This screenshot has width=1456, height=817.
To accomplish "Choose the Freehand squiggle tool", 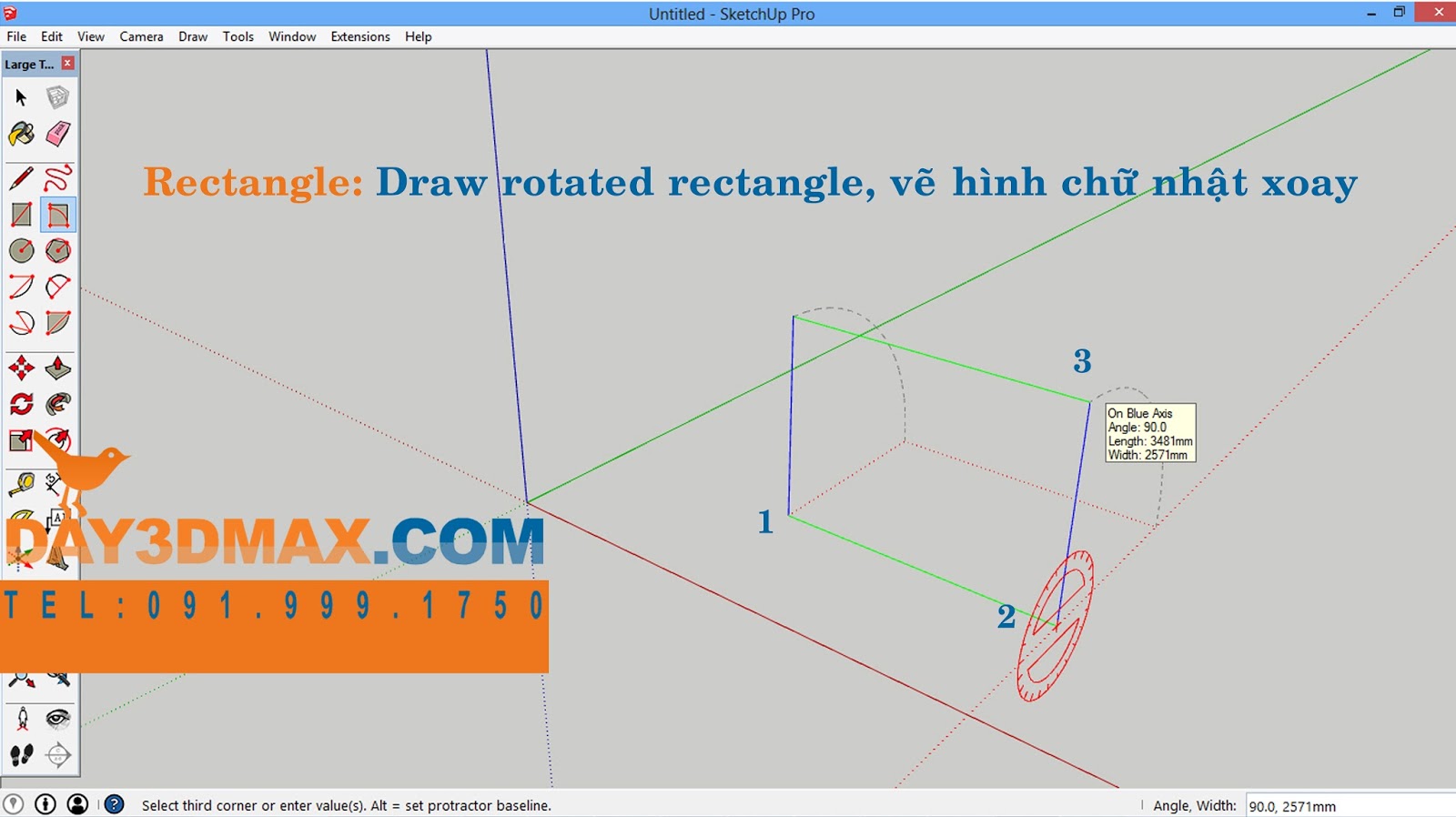I will coord(58,178).
